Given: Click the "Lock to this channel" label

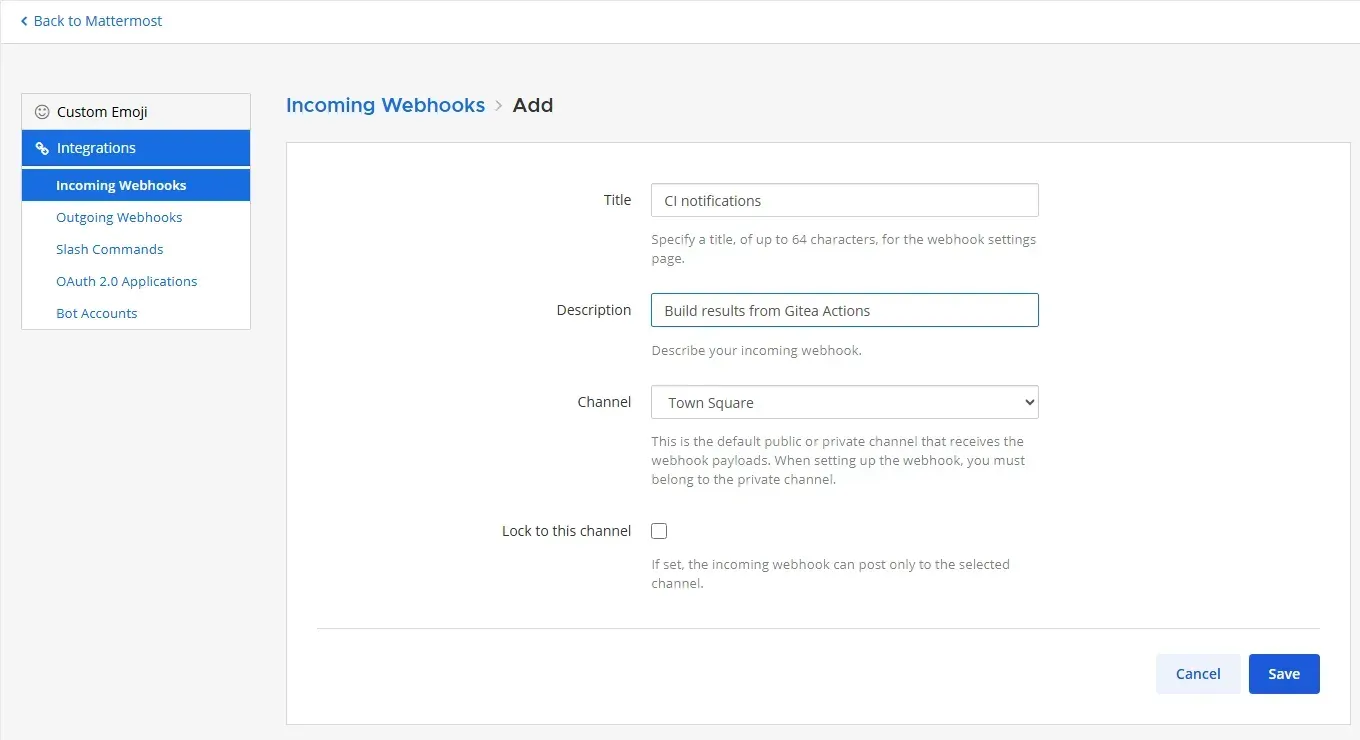Looking at the screenshot, I should tap(566, 531).
